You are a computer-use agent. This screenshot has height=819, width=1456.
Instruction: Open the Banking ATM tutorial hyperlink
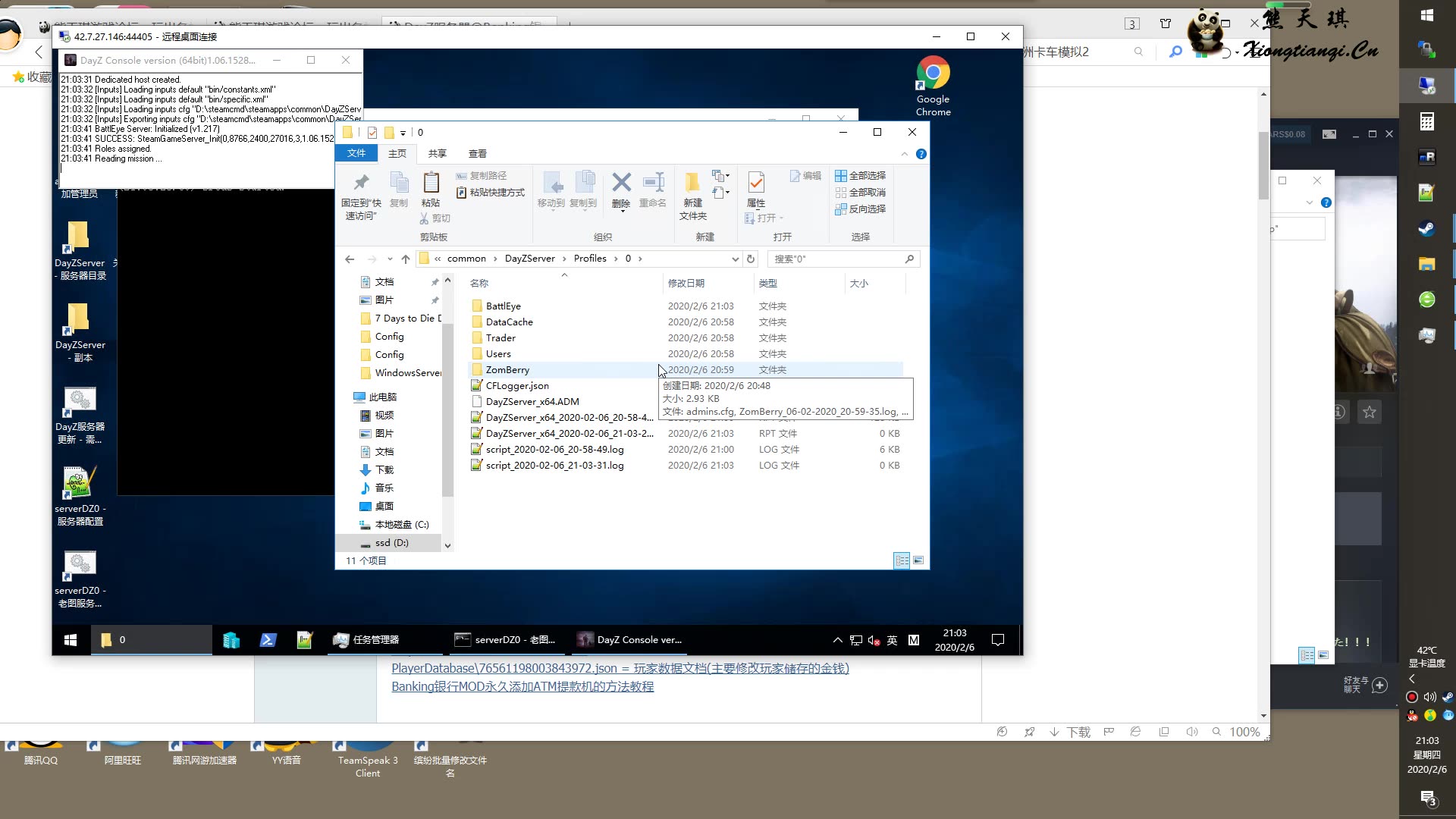click(522, 686)
